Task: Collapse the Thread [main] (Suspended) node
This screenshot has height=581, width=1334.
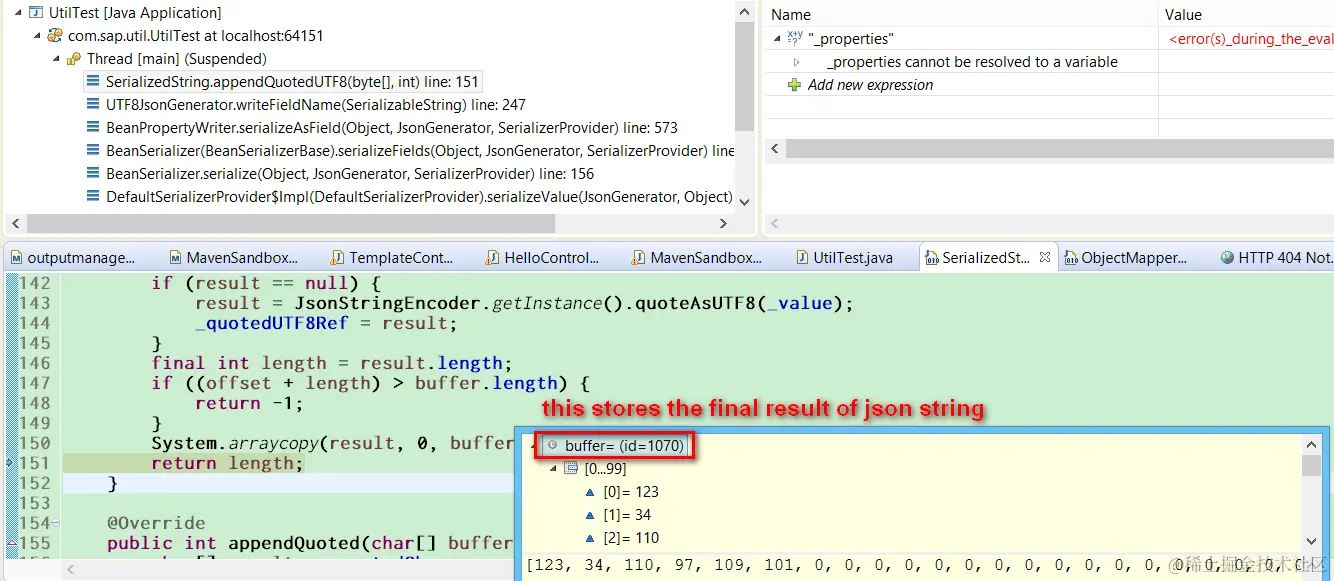Action: pyautogui.click(x=54, y=59)
